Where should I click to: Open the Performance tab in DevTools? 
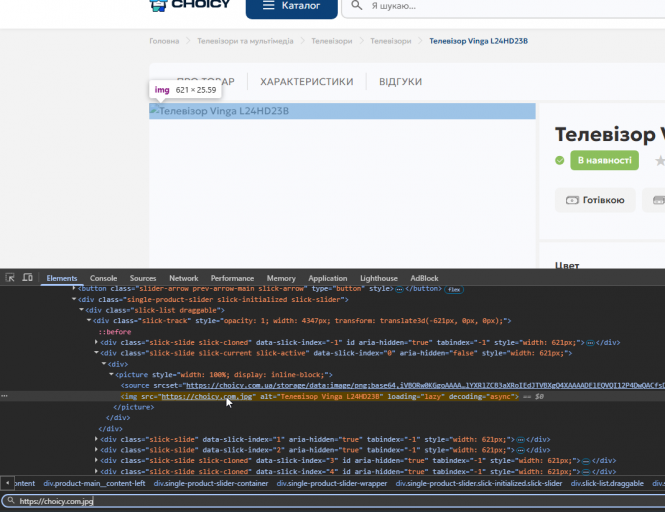click(232, 278)
